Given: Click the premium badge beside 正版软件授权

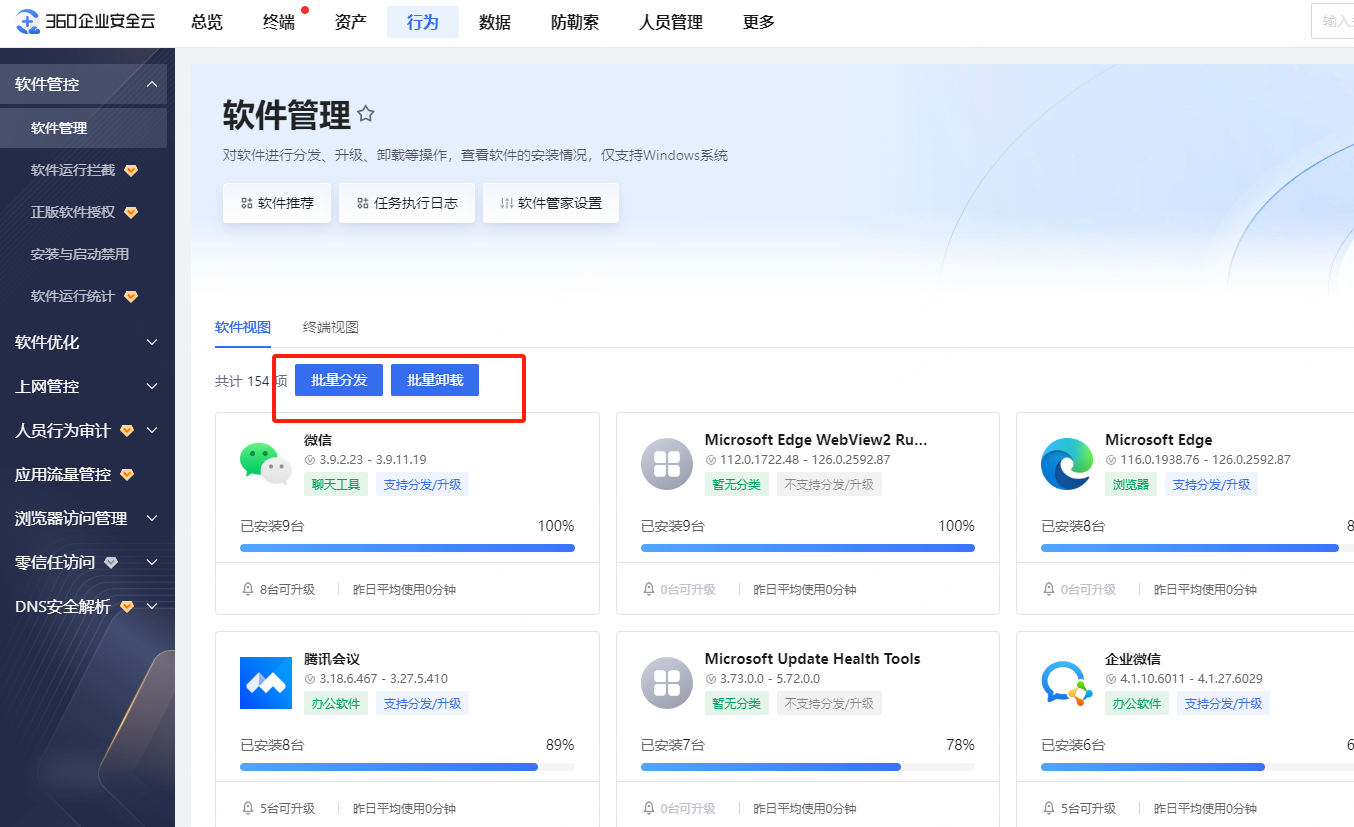Looking at the screenshot, I should (131, 213).
